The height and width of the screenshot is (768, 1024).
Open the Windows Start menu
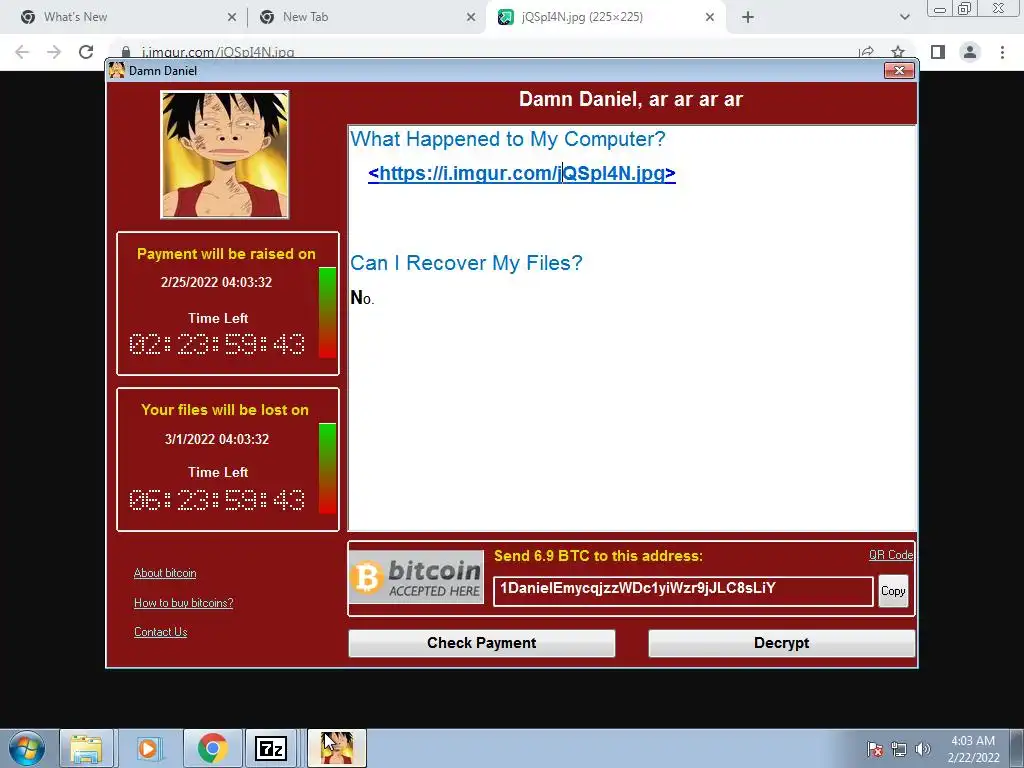(27, 748)
